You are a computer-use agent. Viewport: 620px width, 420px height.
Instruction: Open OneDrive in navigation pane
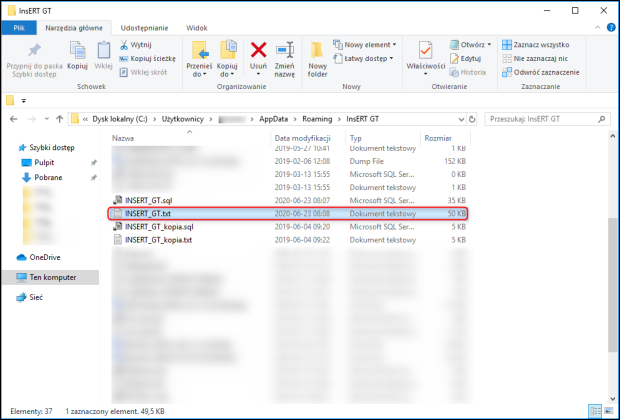39,257
